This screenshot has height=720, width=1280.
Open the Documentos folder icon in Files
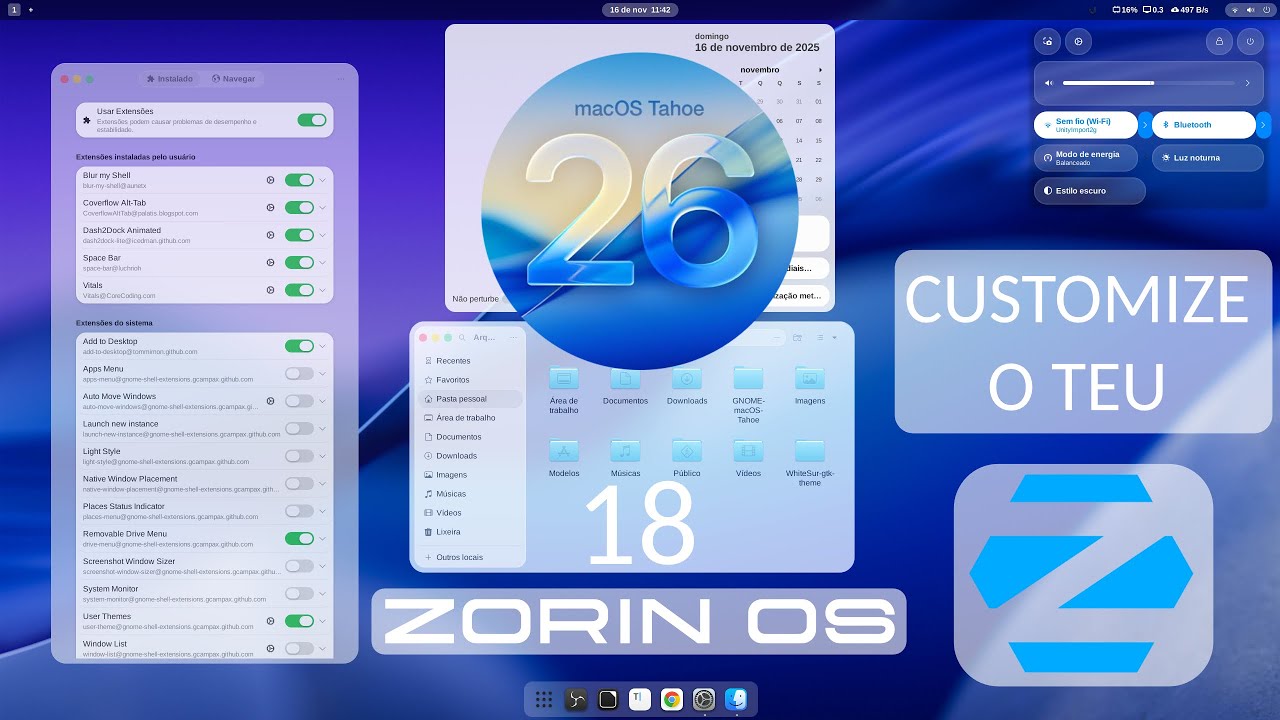625,378
